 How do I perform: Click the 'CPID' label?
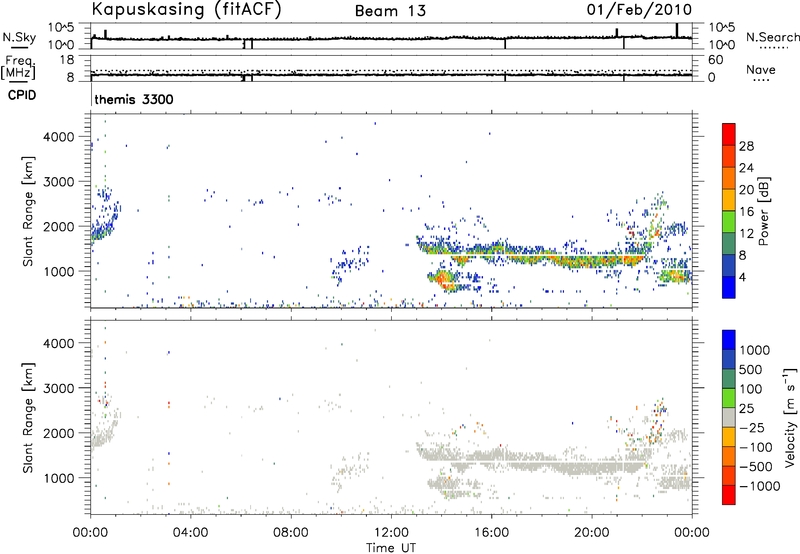pos(22,95)
